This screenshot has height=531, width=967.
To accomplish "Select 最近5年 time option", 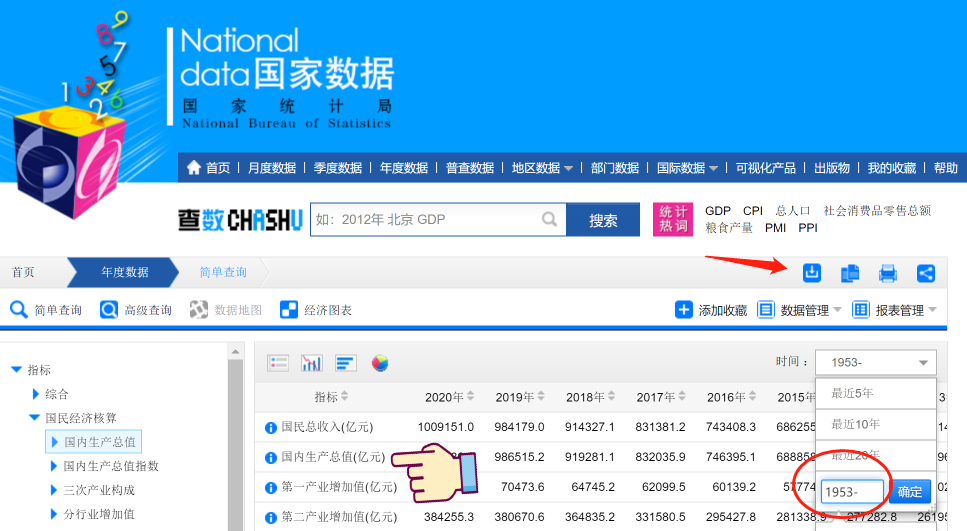I will (876, 393).
